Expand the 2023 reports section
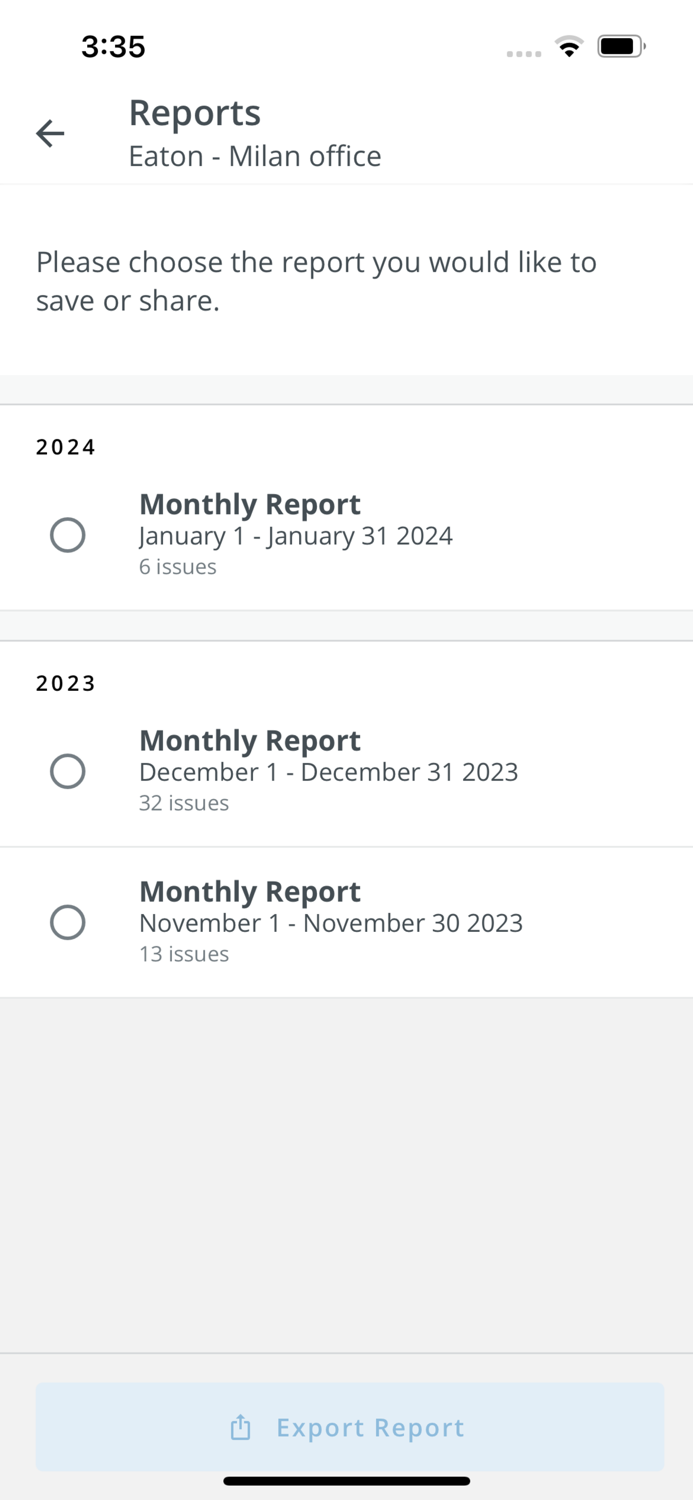The width and height of the screenshot is (693, 1500). 64,683
